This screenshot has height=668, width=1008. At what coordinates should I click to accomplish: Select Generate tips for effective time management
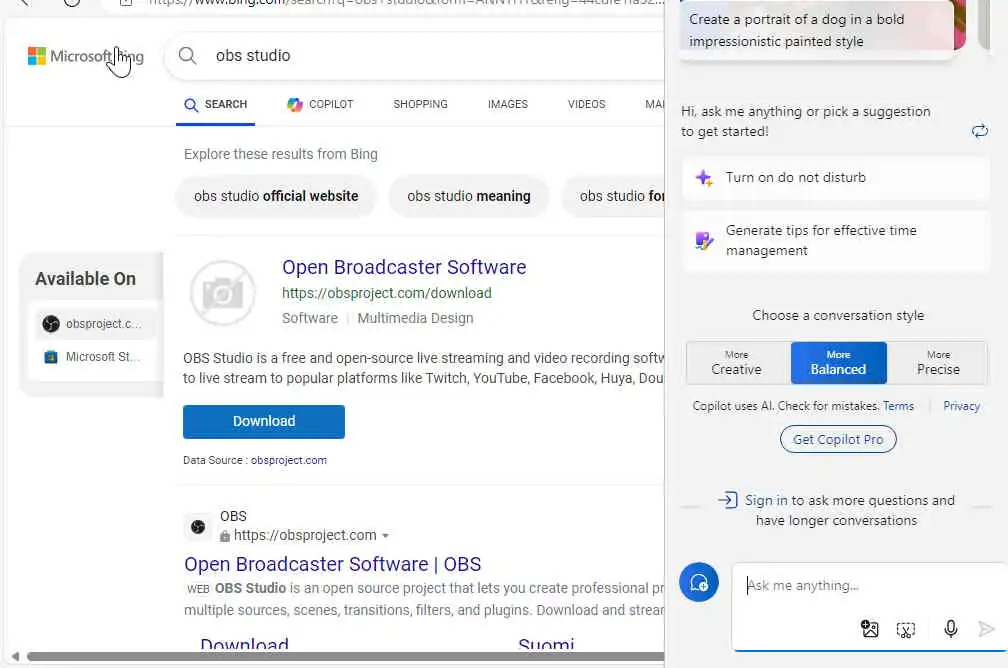[x=835, y=240]
